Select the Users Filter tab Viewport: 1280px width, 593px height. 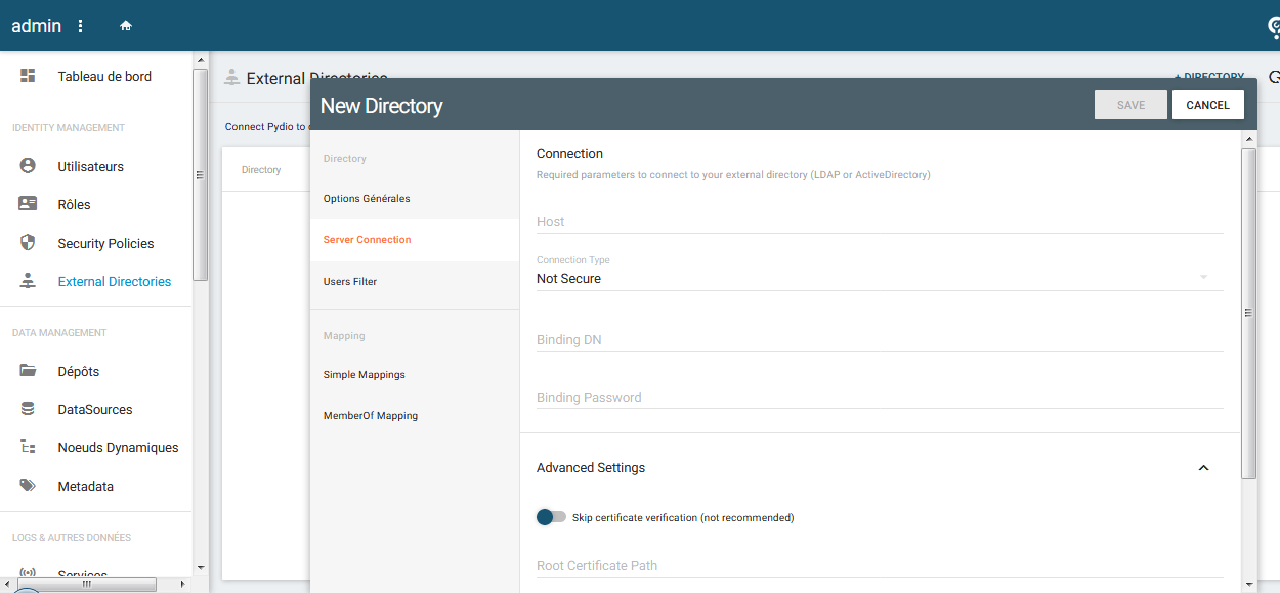tap(351, 282)
